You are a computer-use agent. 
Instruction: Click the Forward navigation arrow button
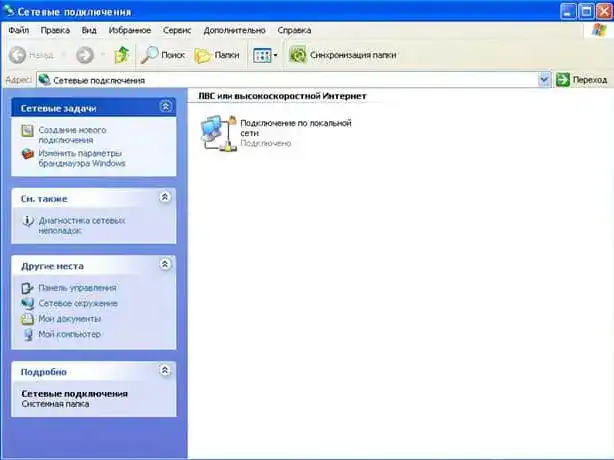point(85,55)
